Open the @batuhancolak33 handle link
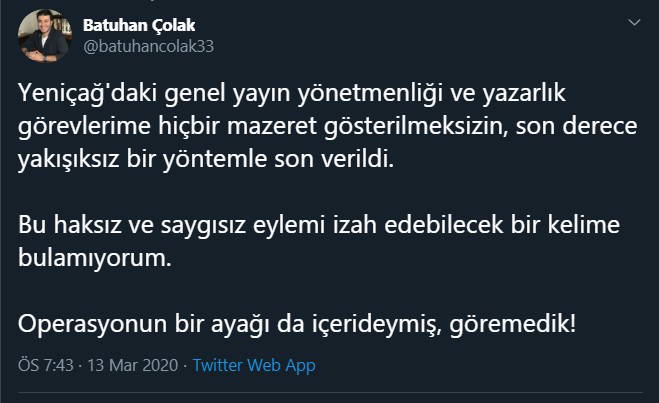Viewport: 659px width, 403px height. pos(148,46)
